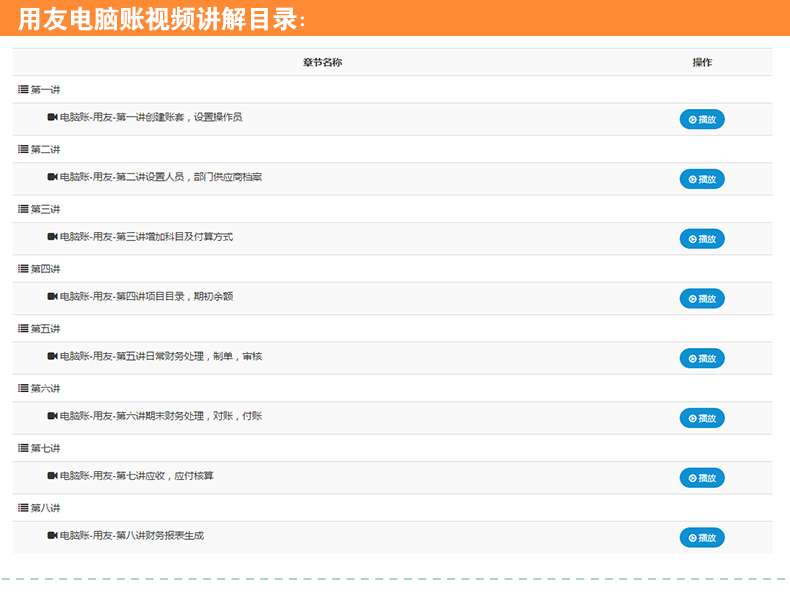Click list icon beside 第一讲
The width and height of the screenshot is (790, 601).
pyautogui.click(x=23, y=90)
